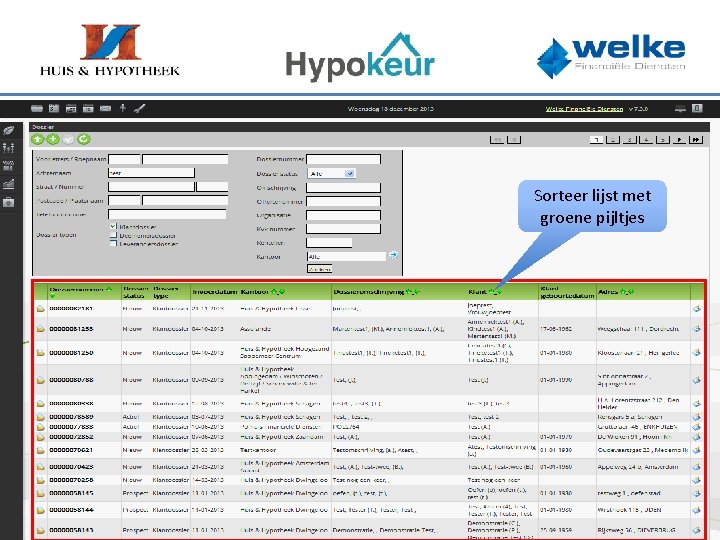Sort Adres column ascending with green up arrow
The height and width of the screenshot is (540, 720).
click(x=623, y=292)
